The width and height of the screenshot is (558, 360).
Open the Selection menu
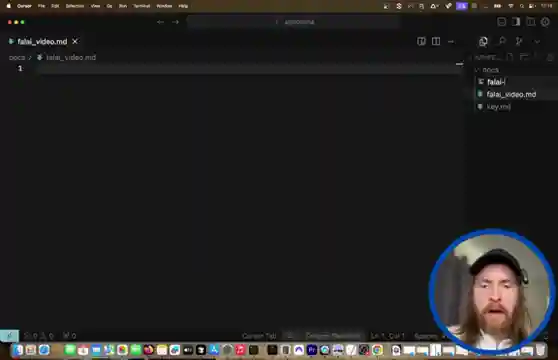75,6
